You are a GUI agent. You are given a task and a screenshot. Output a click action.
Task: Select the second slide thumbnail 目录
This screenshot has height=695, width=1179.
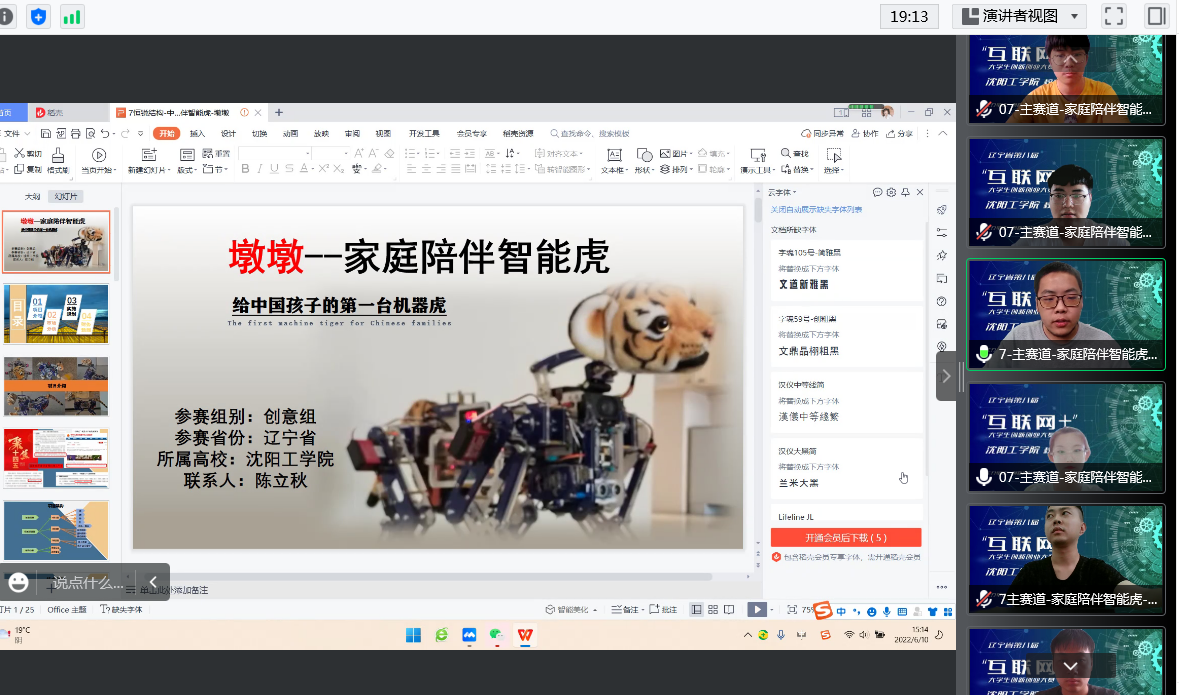click(56, 314)
